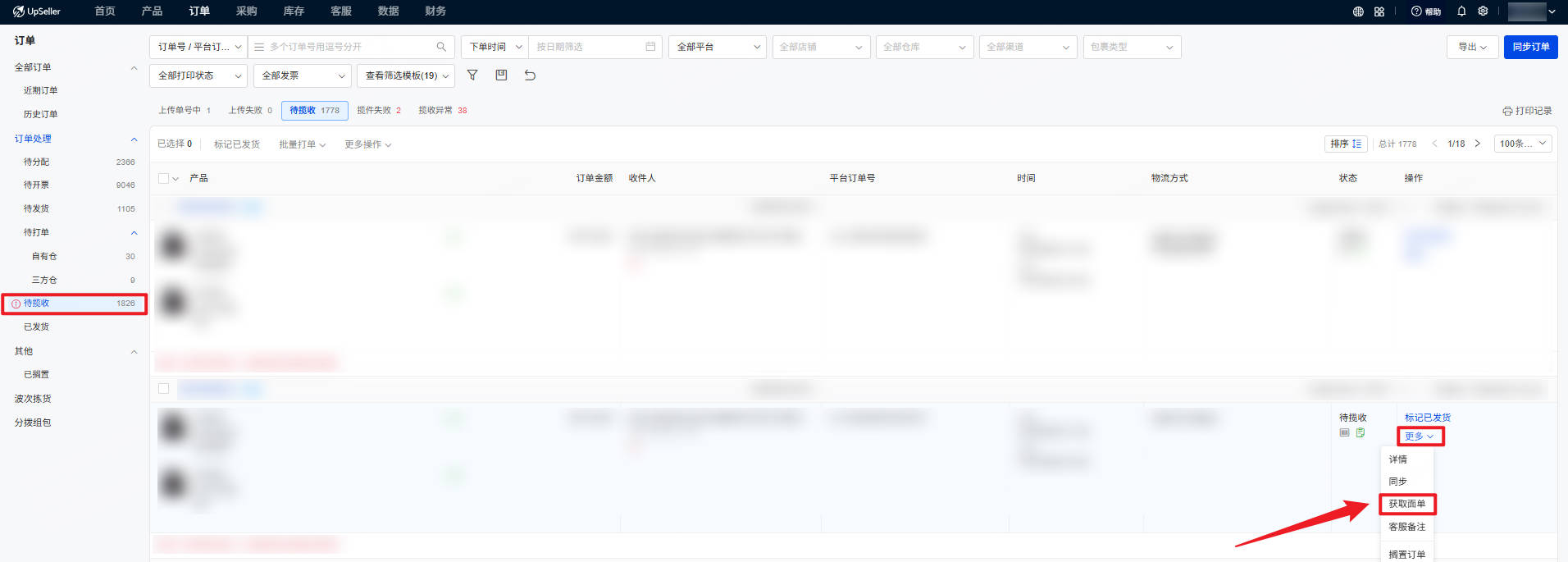Open the date picker calendar icon

(650, 47)
